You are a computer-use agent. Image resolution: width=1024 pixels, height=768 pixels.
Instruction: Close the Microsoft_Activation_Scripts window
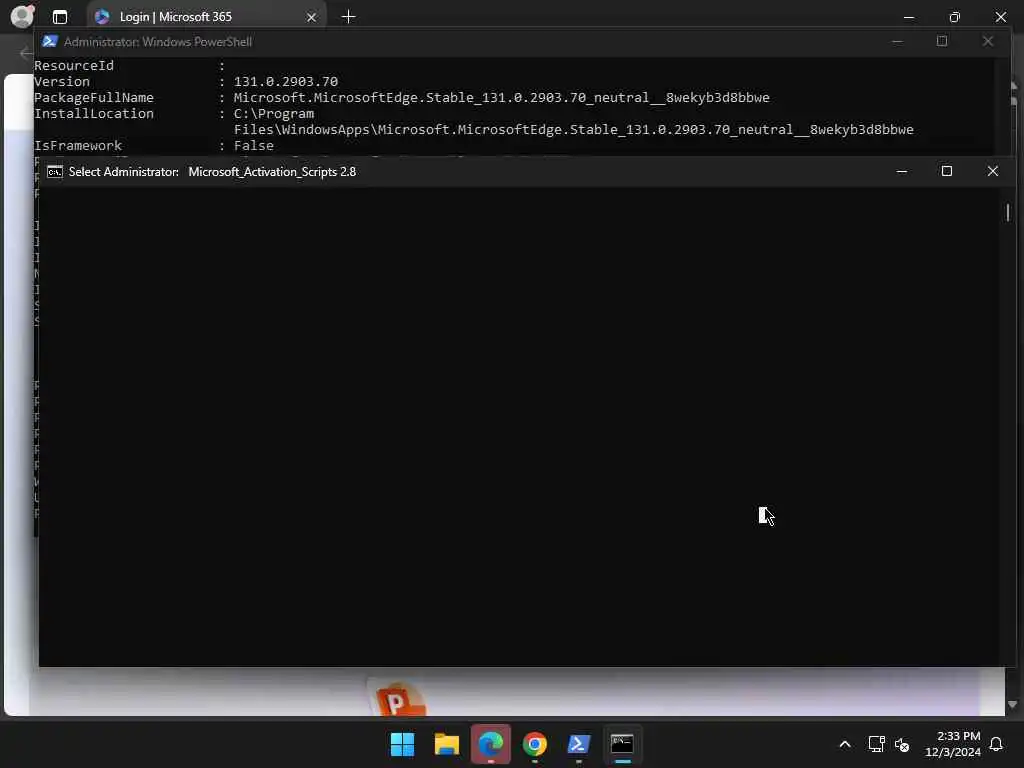[x=993, y=171]
